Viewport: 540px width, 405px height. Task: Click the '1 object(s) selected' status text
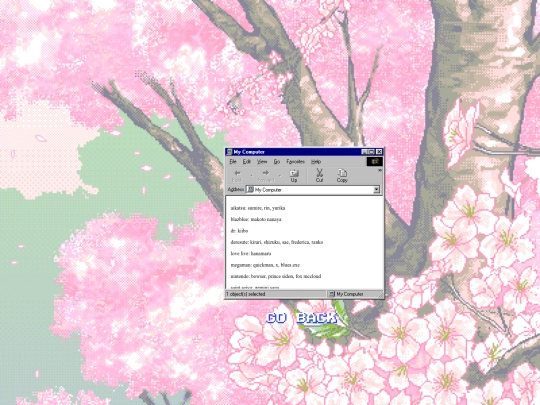pos(246,294)
